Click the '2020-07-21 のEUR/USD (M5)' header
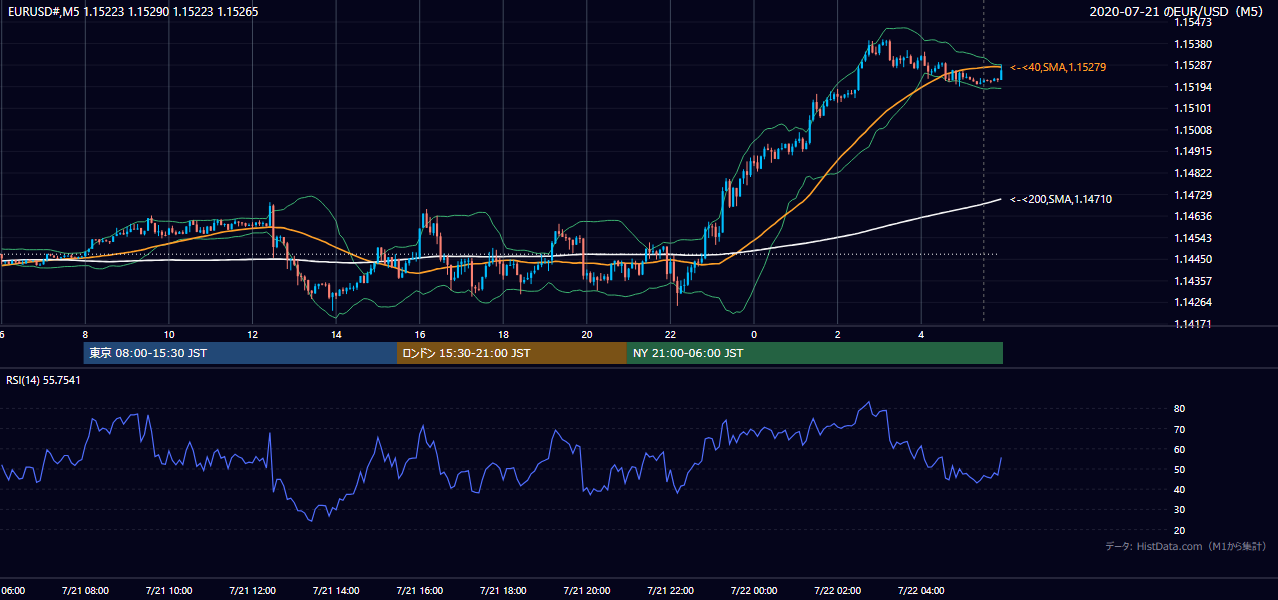 click(1178, 11)
